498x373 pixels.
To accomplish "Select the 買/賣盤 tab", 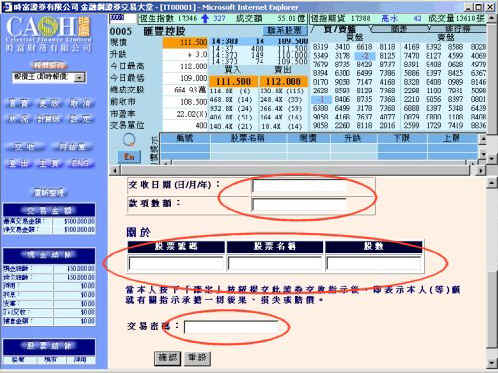I will pyautogui.click(x=340, y=29).
